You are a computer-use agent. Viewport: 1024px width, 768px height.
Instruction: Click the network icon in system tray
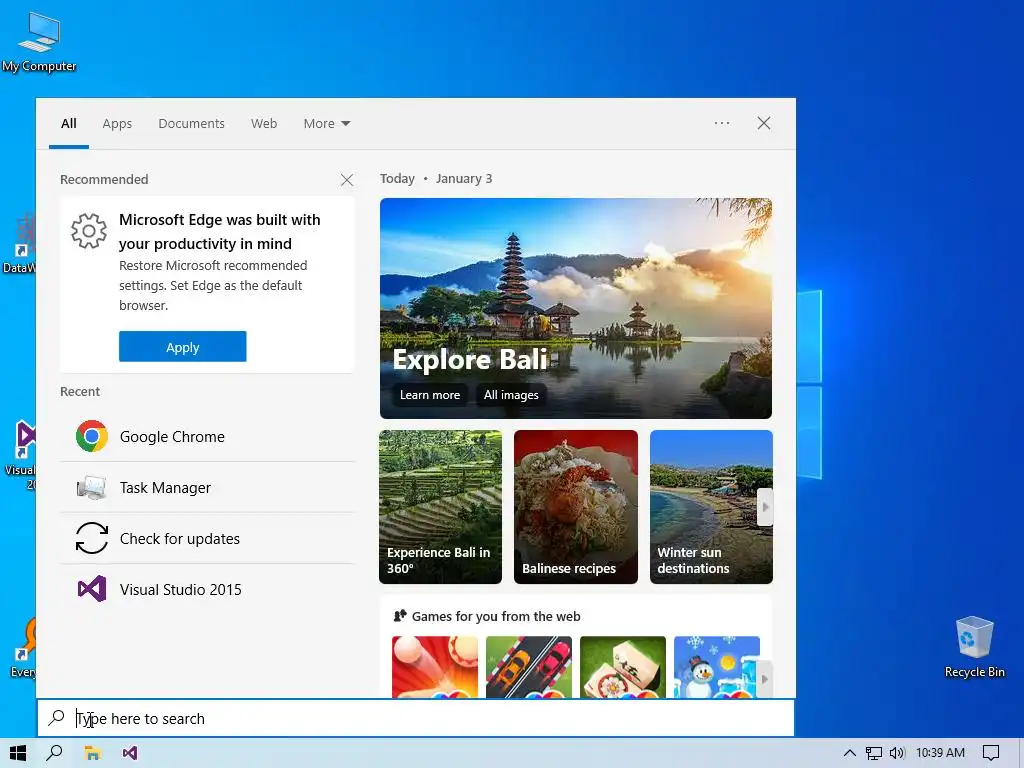tap(873, 753)
